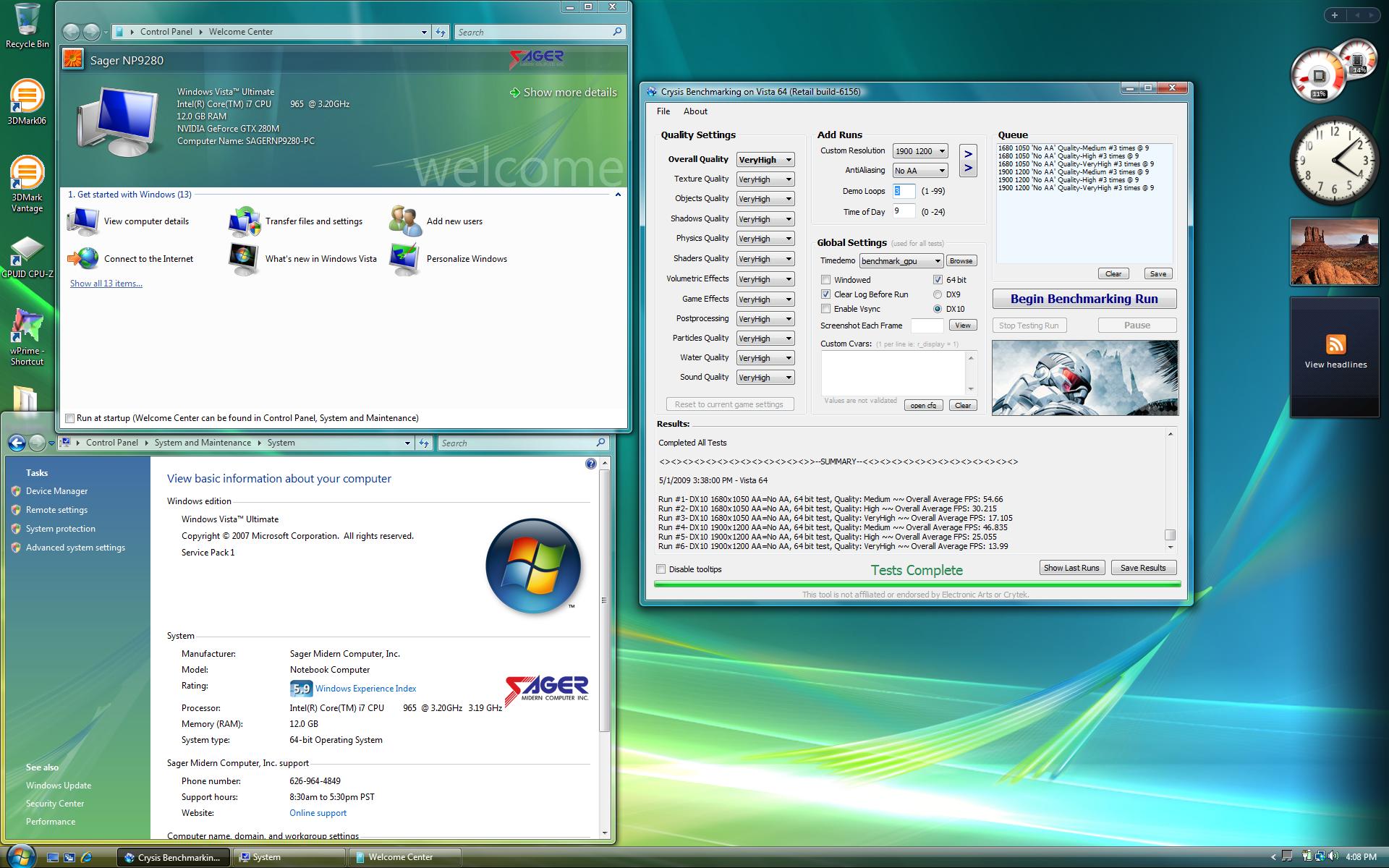1389x868 pixels.
Task: Toggle the 64 bit checkbox
Action: (x=938, y=280)
